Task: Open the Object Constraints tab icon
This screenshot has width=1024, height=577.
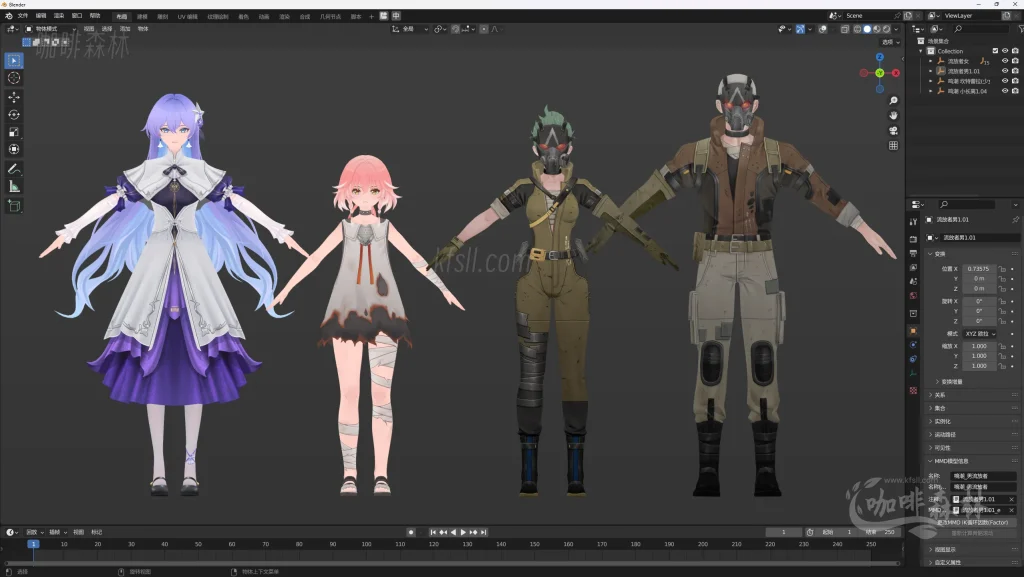Action: pyautogui.click(x=913, y=359)
